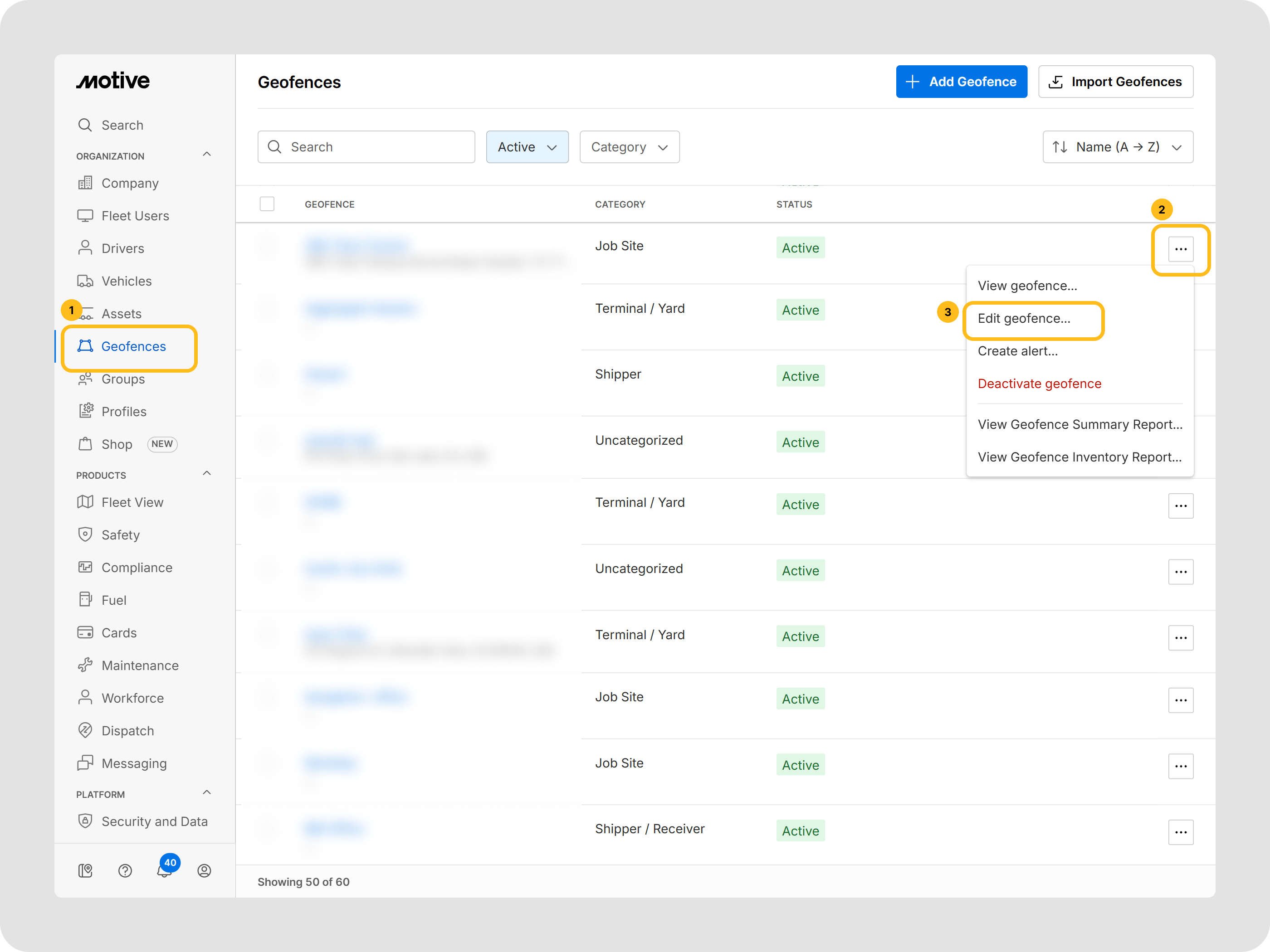Click the map book icon in footer
Screen dimensions: 1270x952
(85, 870)
